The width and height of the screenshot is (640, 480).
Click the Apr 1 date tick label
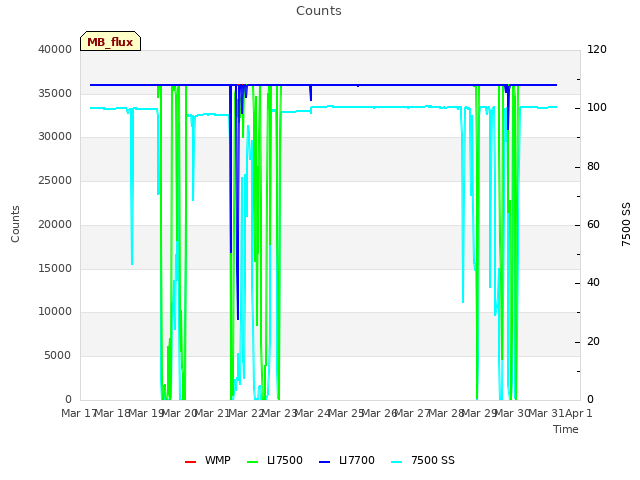(579, 413)
